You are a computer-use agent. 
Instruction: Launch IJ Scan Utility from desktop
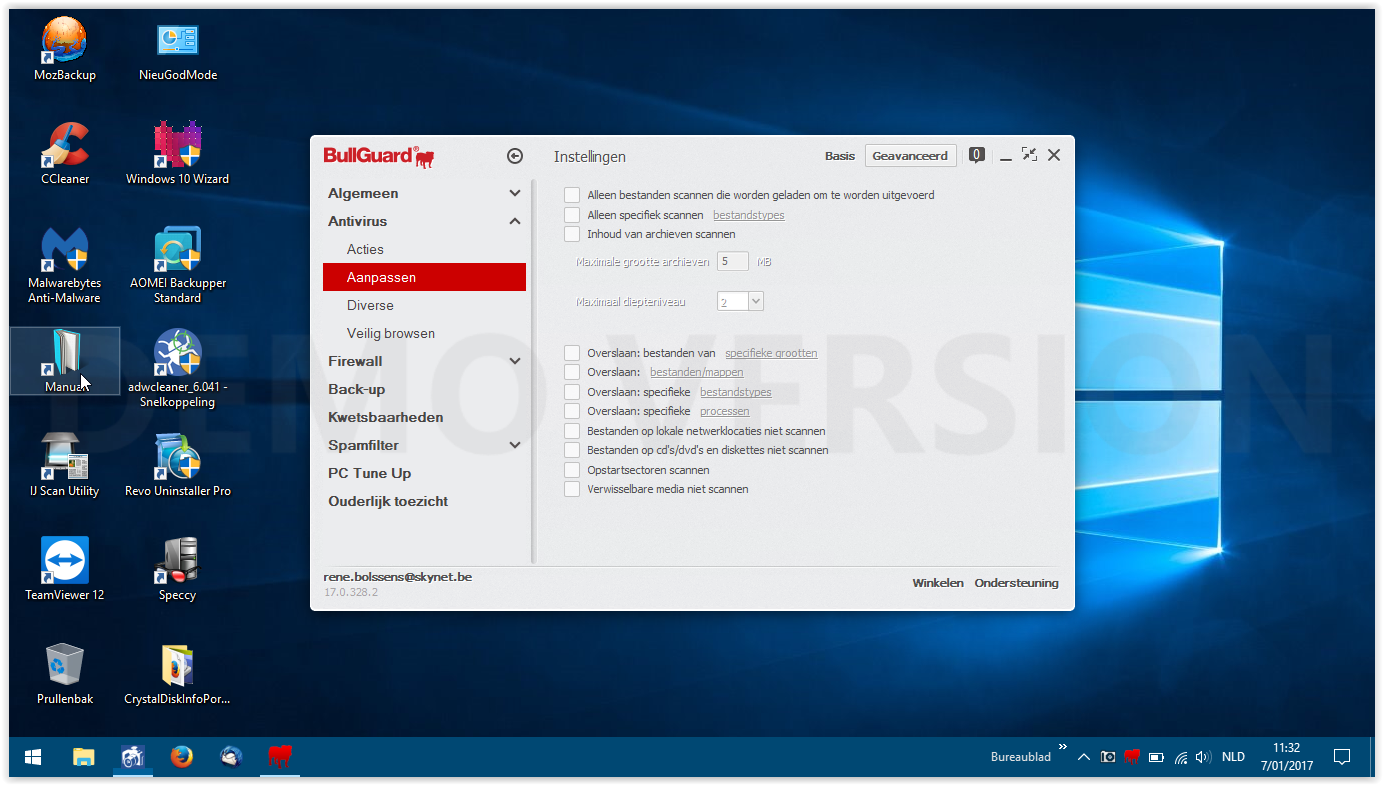click(x=65, y=467)
